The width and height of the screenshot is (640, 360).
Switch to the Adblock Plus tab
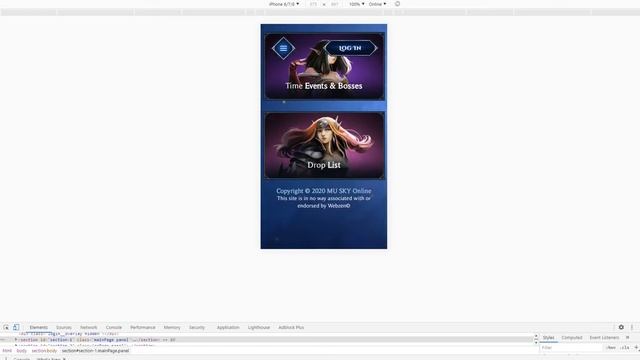pos(291,327)
